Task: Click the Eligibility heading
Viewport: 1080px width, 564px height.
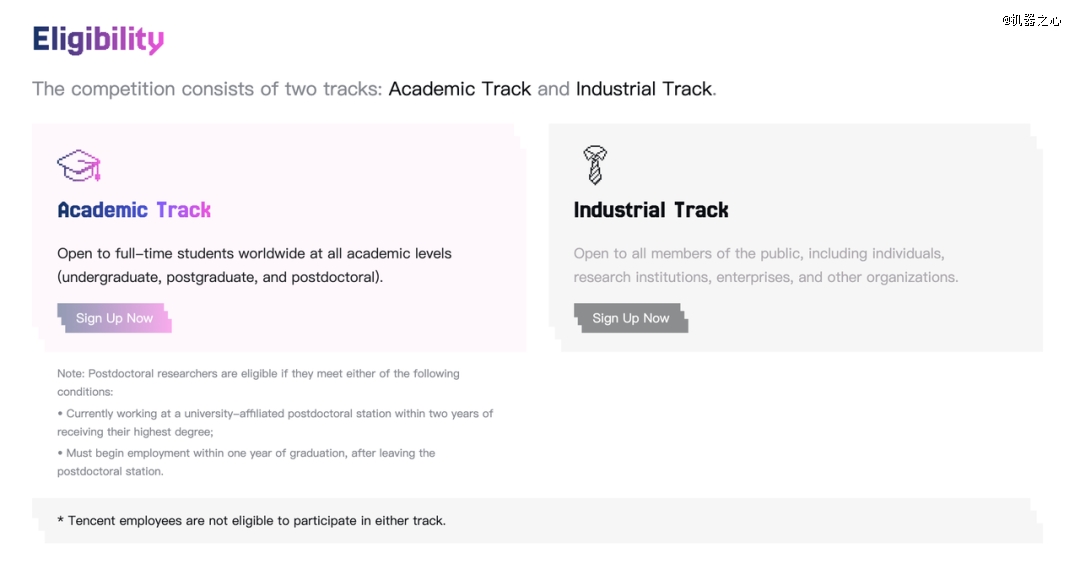Action: pos(98,40)
